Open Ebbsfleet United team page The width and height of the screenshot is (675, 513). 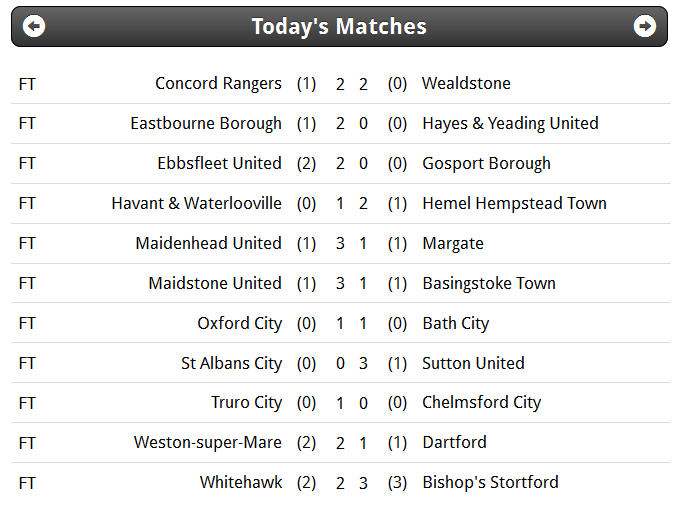point(219,164)
